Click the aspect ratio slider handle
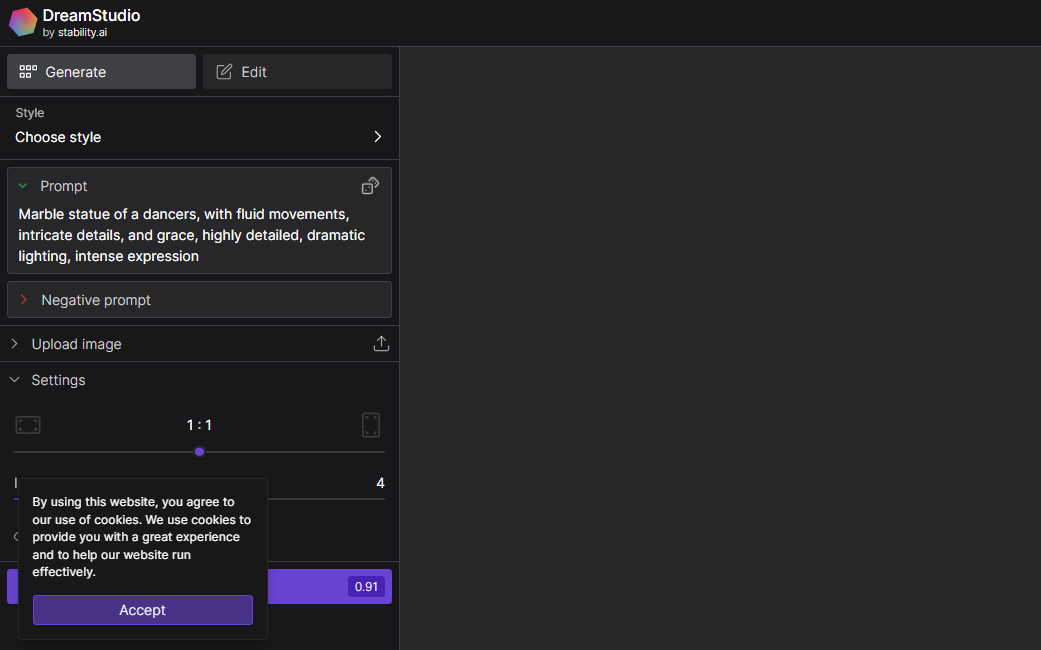The height and width of the screenshot is (650, 1041). [199, 452]
